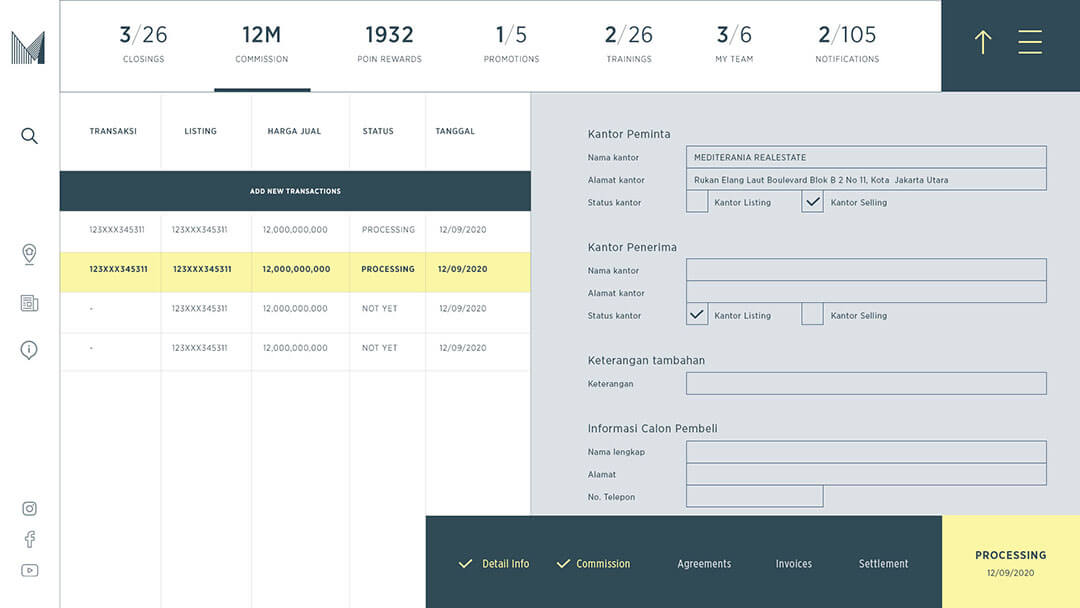Open the YouTube icon link
Image resolution: width=1080 pixels, height=608 pixels.
point(29,570)
